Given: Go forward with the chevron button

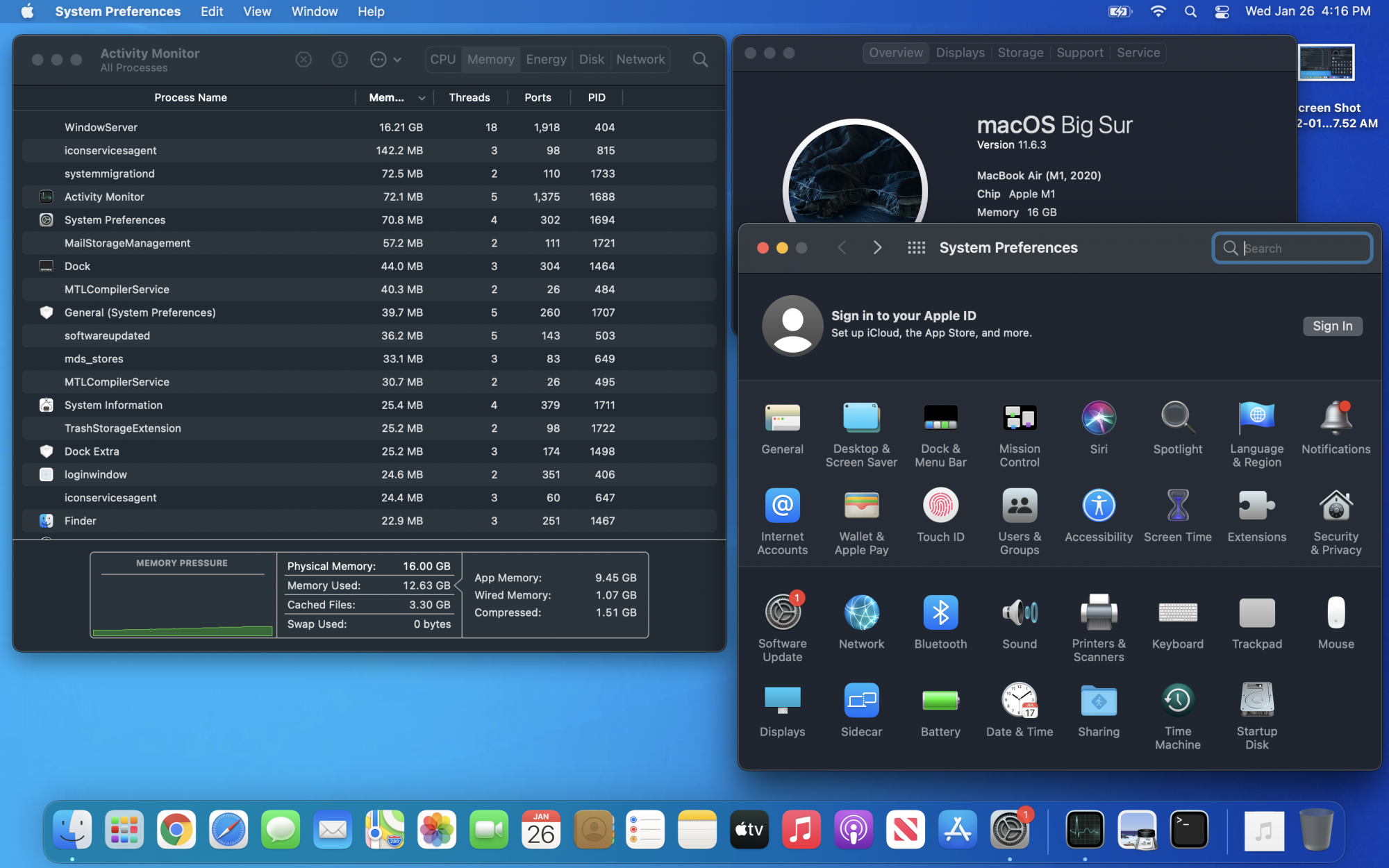Looking at the screenshot, I should tap(877, 248).
